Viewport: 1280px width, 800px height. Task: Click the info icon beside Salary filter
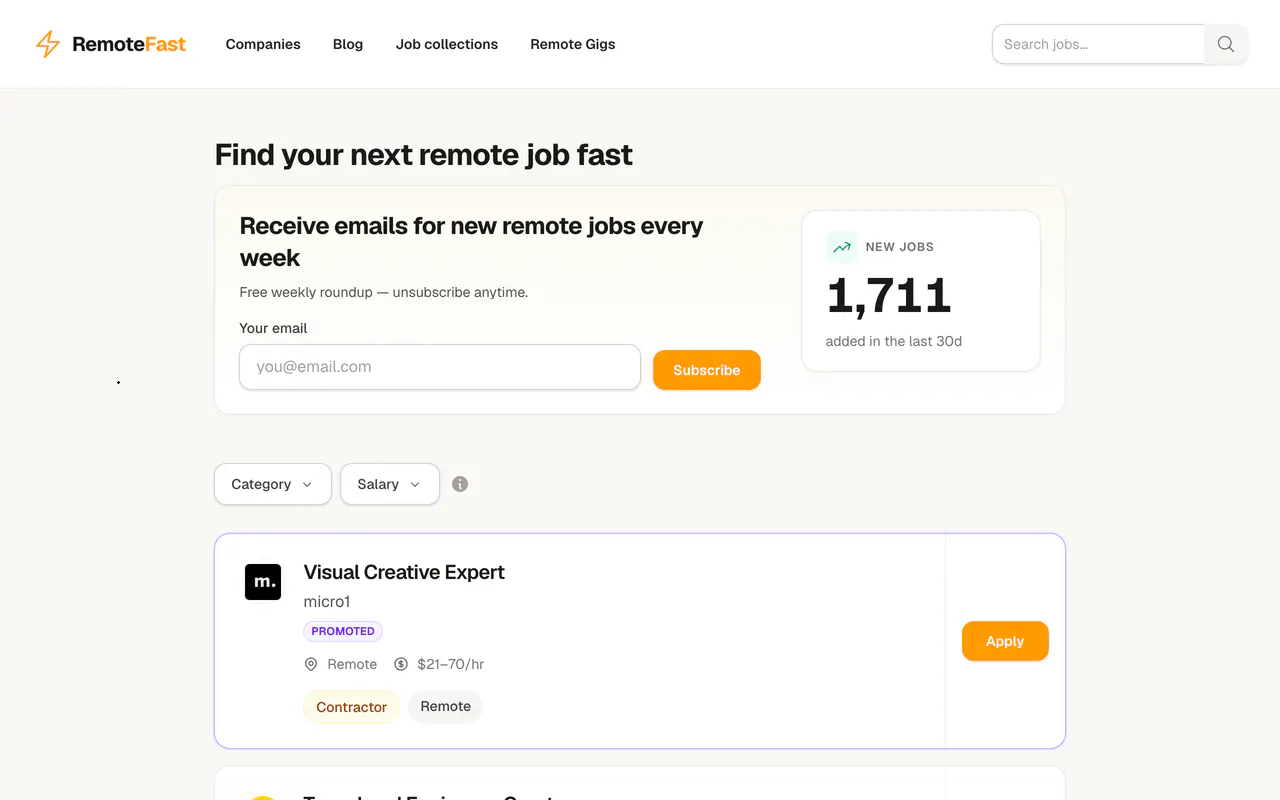pos(460,484)
